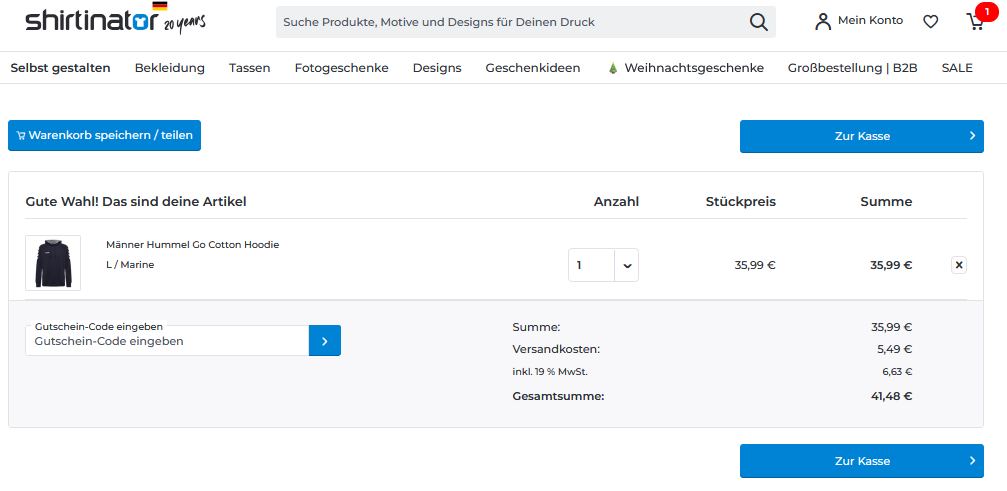Click the top Zur Kasse button
This screenshot has width=1007, height=491.
[861, 136]
